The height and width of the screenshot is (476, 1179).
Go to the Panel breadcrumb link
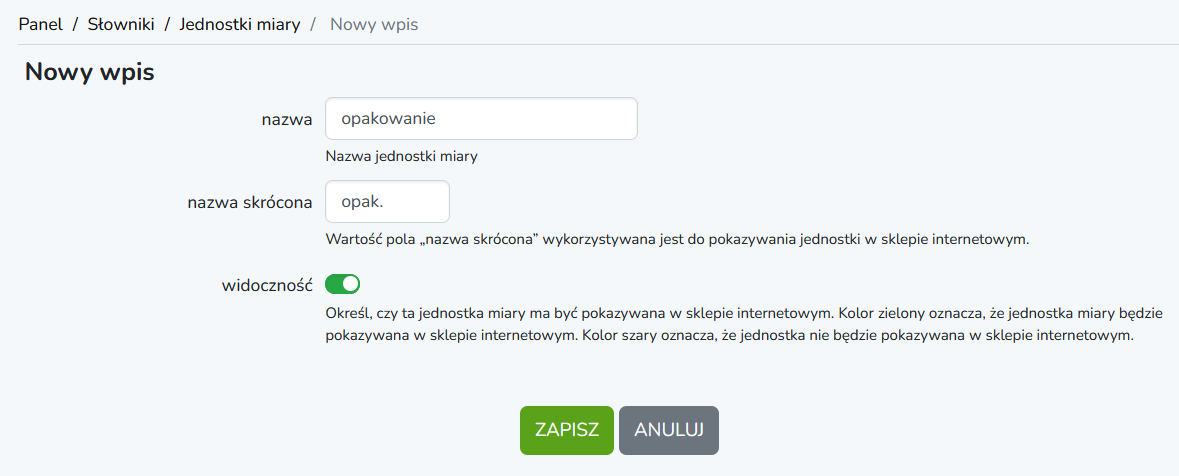pyautogui.click(x=41, y=24)
